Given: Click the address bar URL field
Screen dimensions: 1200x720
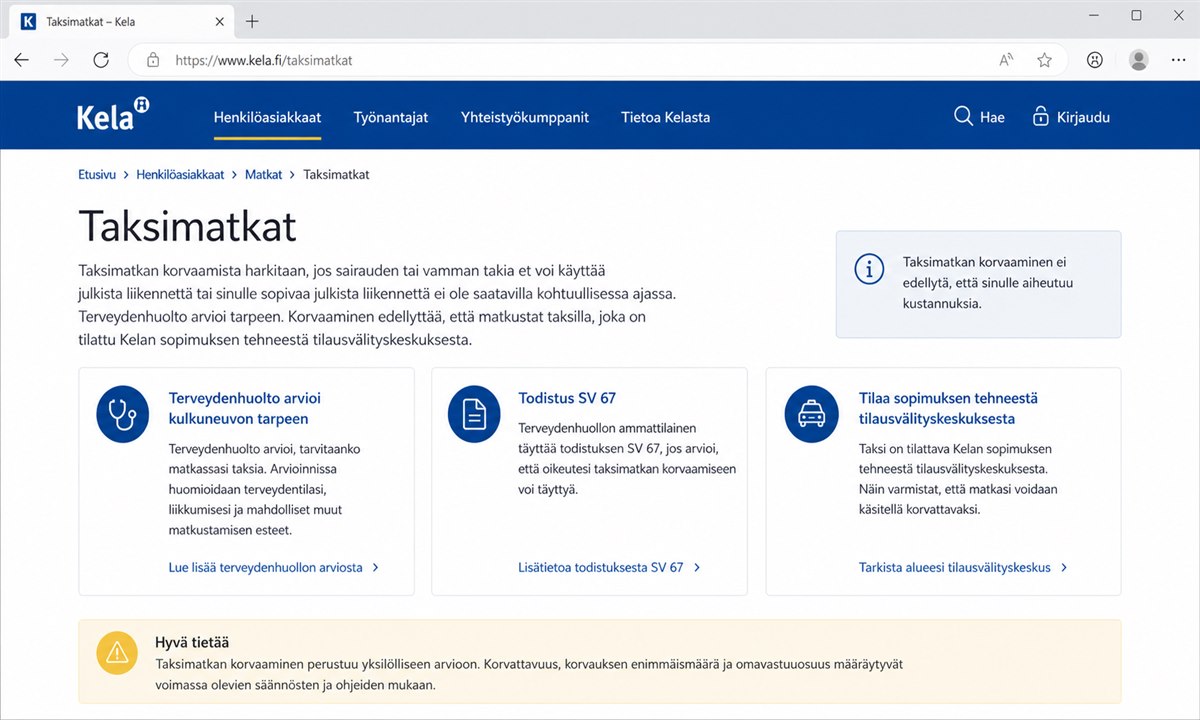Looking at the screenshot, I should pos(600,60).
